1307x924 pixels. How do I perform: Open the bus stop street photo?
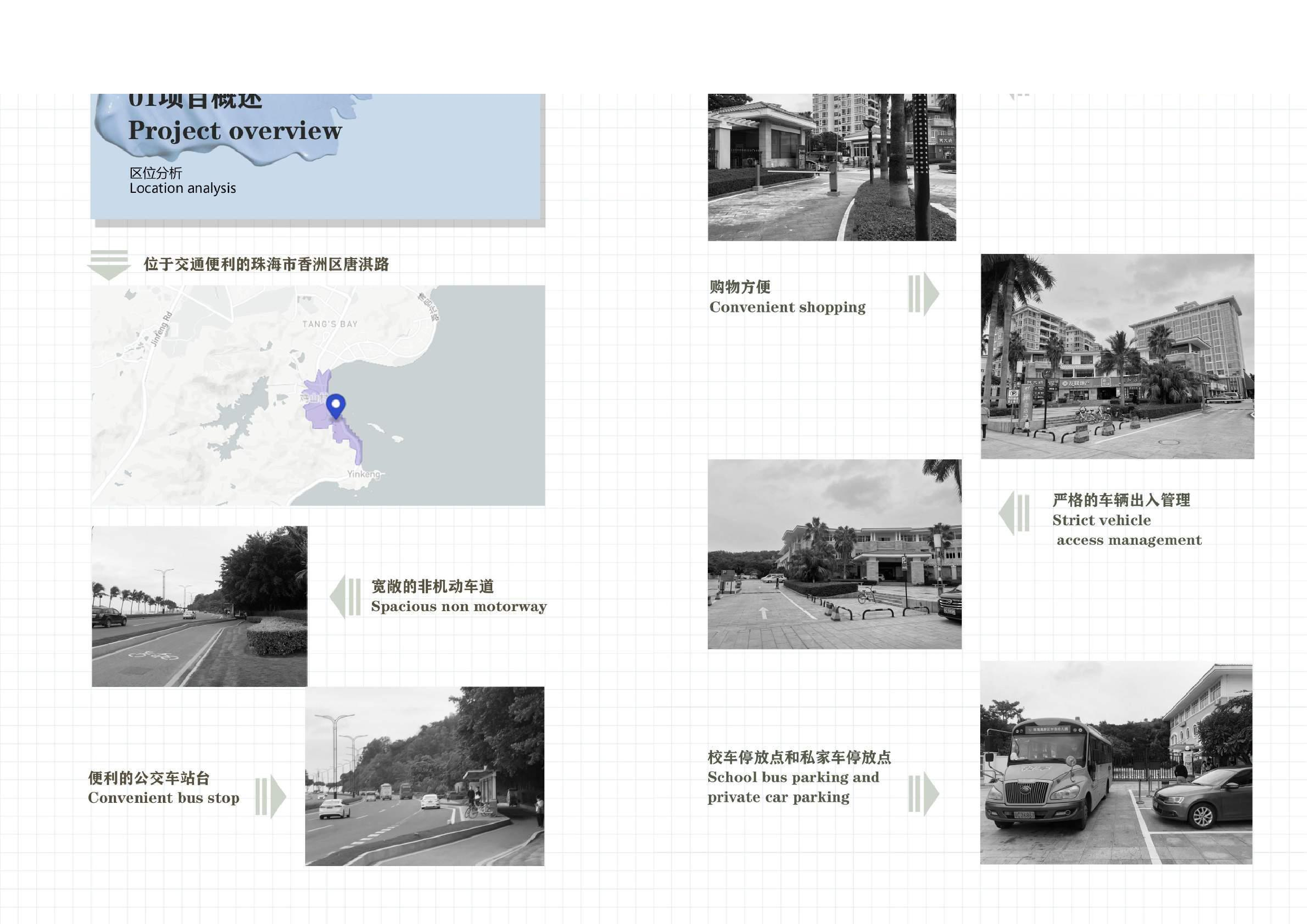pyautogui.click(x=424, y=776)
